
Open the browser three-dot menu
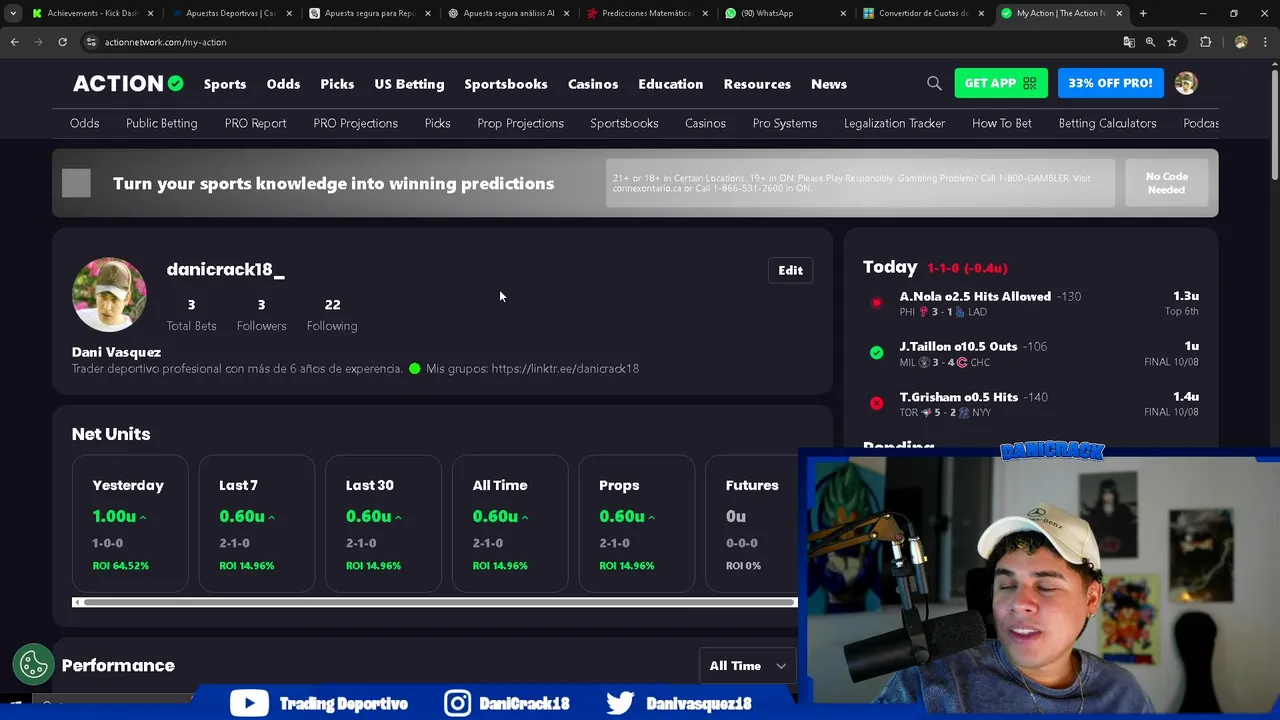coord(1265,42)
